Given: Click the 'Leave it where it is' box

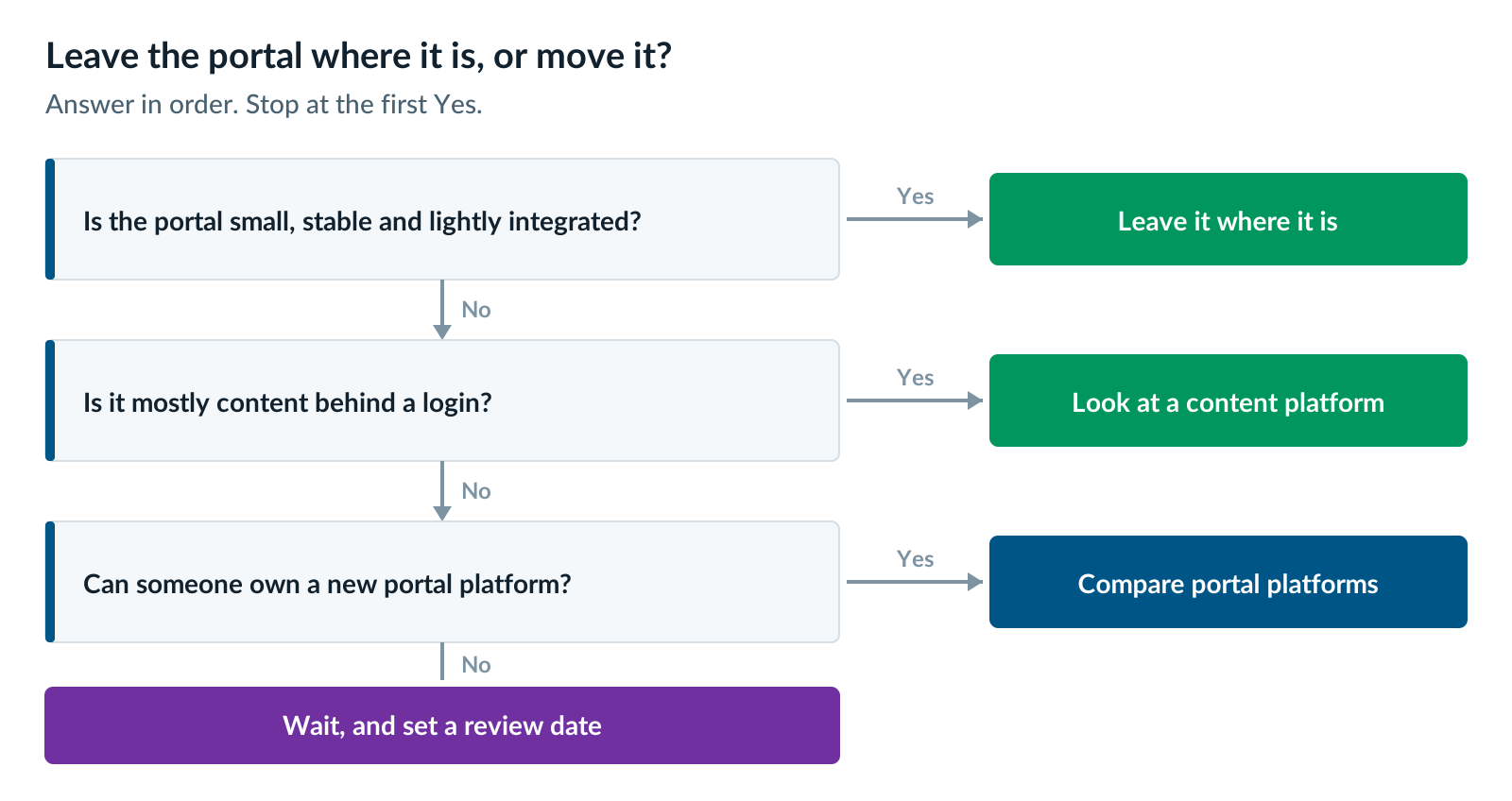Looking at the screenshot, I should tap(1228, 219).
